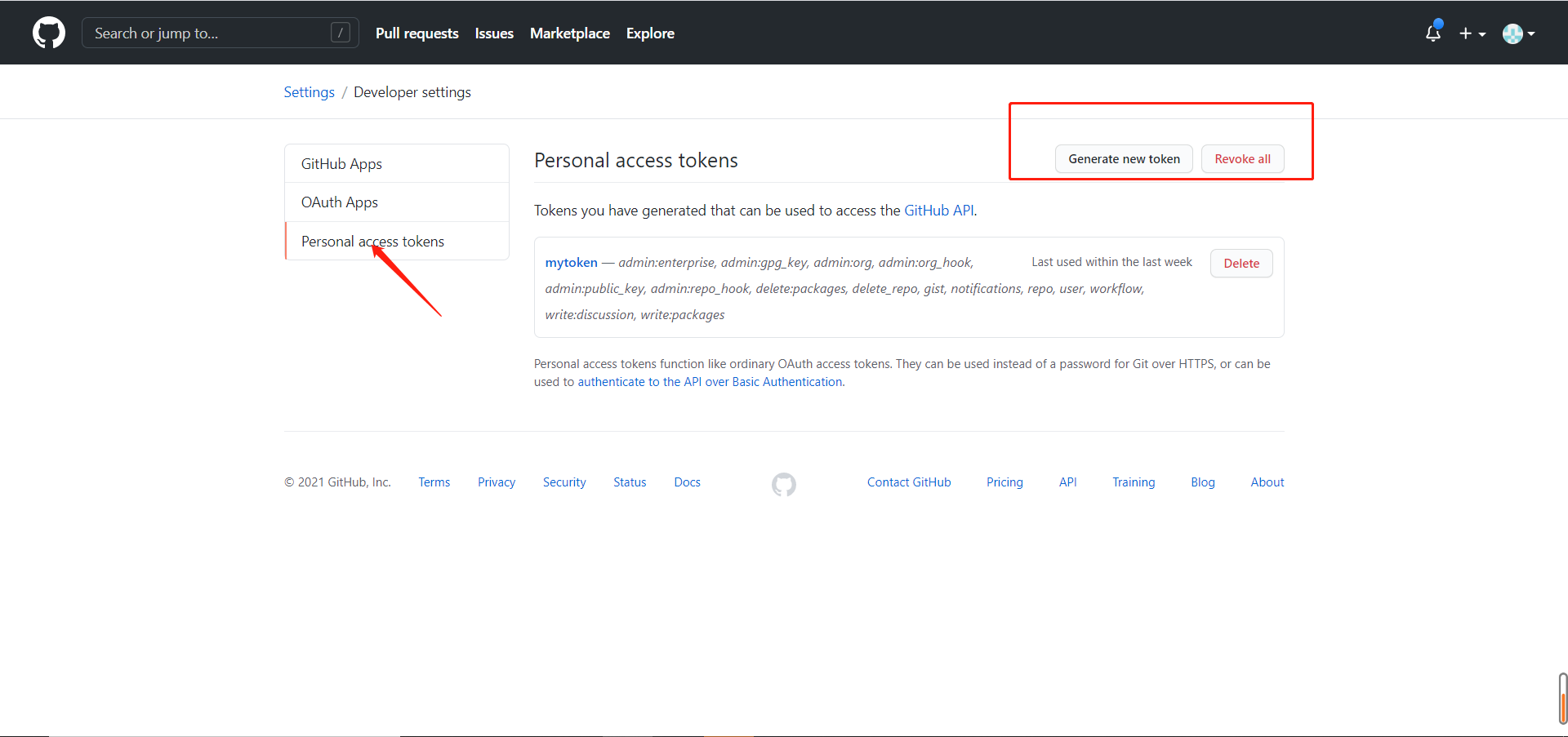The height and width of the screenshot is (737, 1568).
Task: Click the © 2021 GitHub, Inc. text
Action: point(337,482)
